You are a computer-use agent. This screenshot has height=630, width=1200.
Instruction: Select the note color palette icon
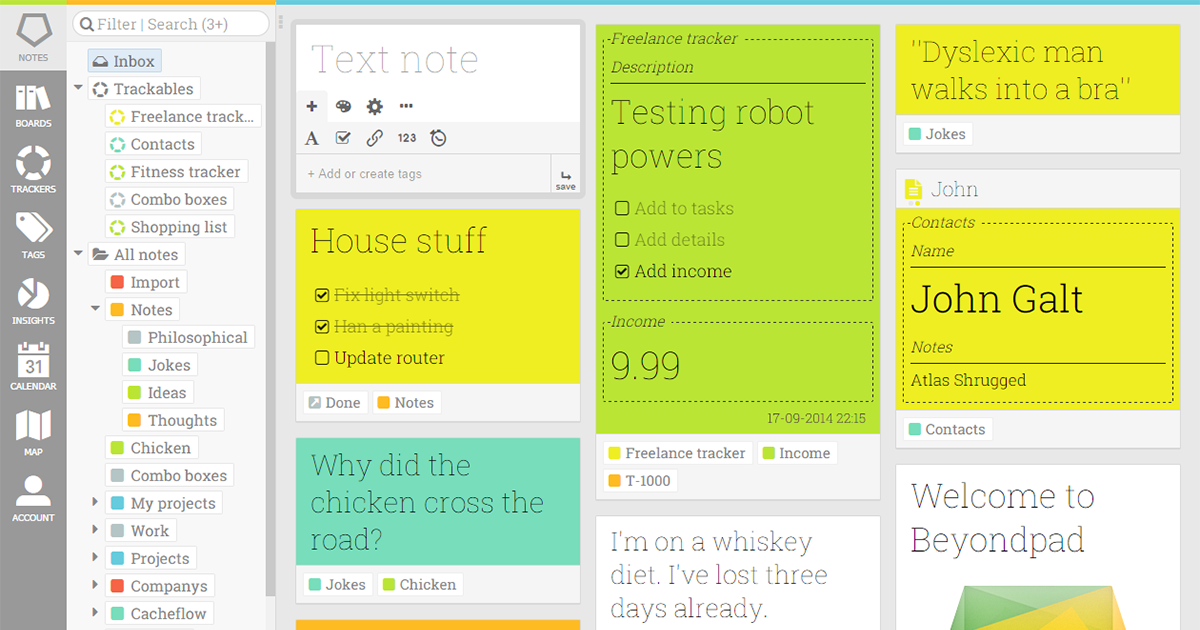click(343, 106)
